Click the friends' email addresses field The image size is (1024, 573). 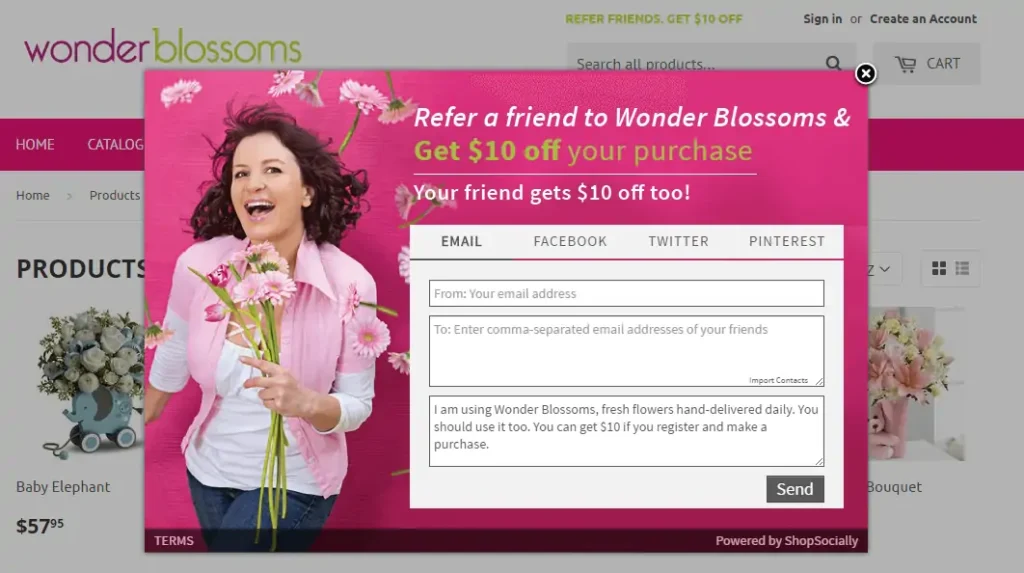(x=626, y=351)
